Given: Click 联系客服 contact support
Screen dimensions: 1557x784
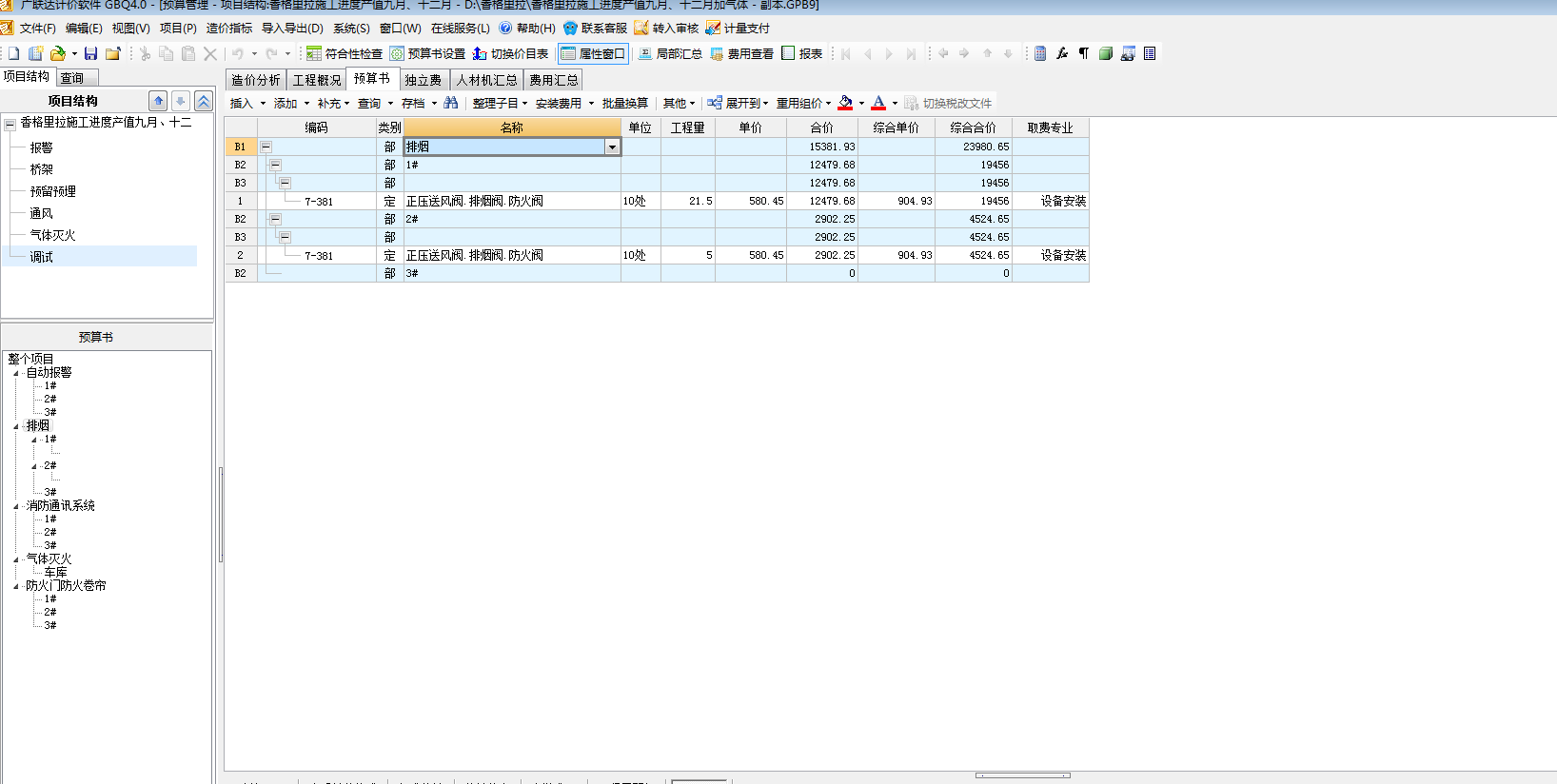Looking at the screenshot, I should click(596, 29).
